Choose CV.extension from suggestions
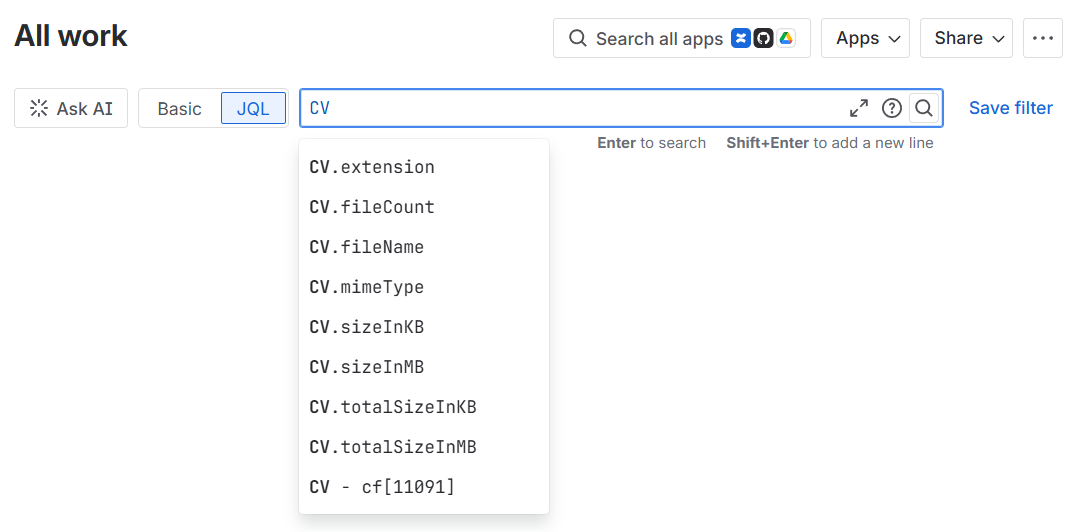 coord(424,167)
